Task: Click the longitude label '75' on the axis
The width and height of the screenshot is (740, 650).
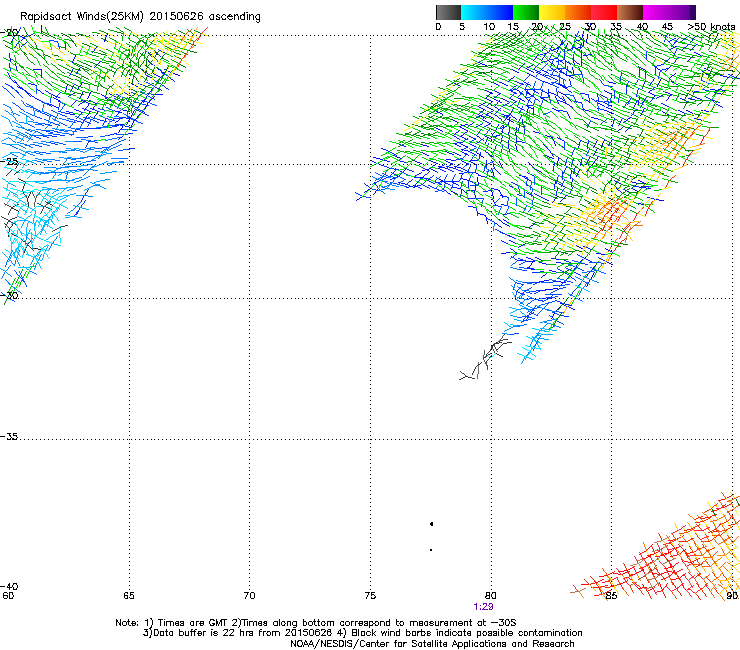Action: click(x=370, y=596)
